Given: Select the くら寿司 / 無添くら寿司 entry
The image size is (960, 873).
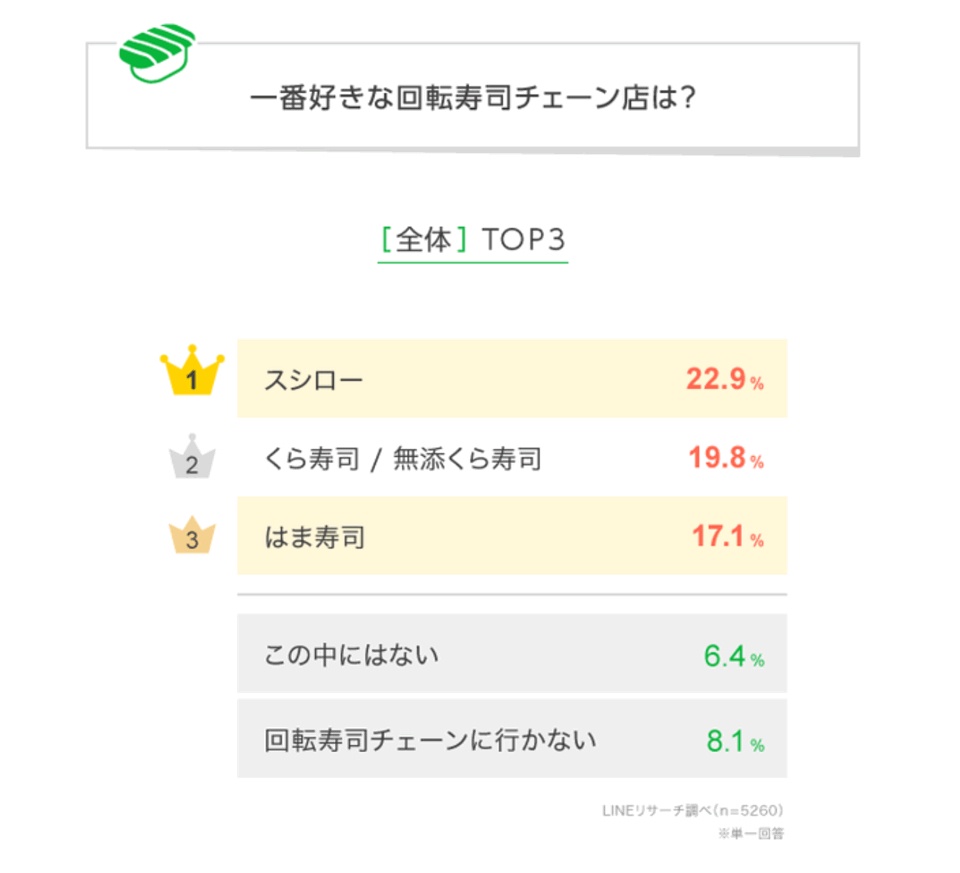Looking at the screenshot, I should tap(403, 459).
